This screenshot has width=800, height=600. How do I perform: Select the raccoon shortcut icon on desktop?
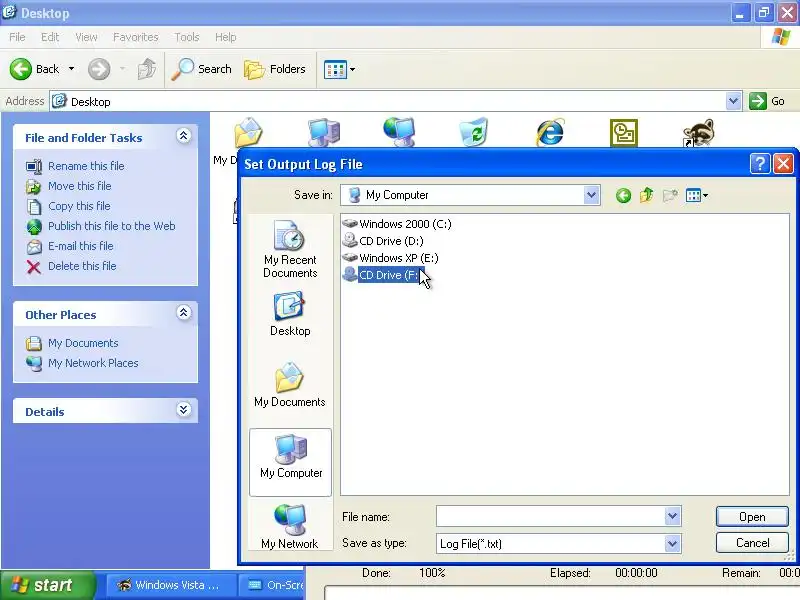698,132
